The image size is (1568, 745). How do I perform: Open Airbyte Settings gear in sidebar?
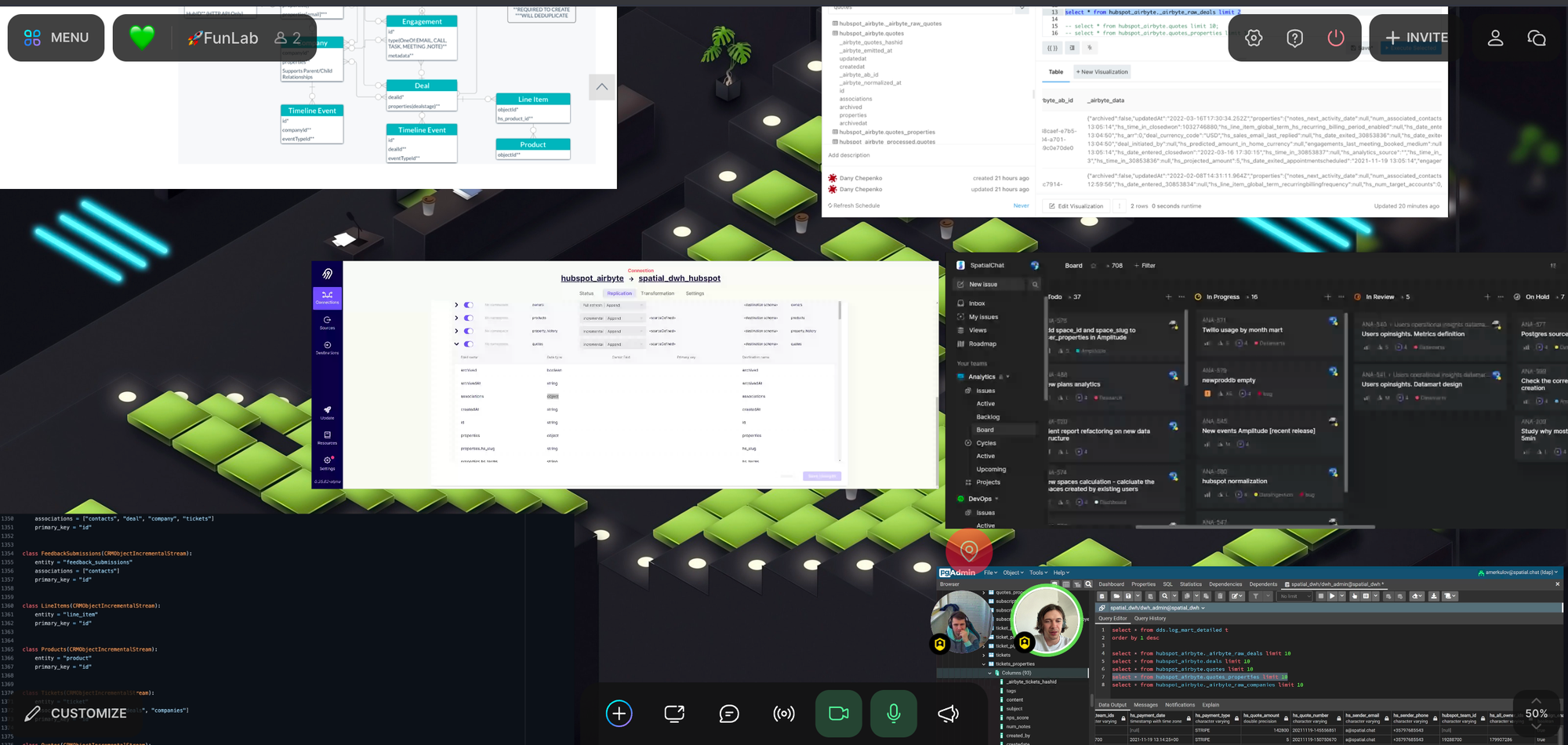(x=327, y=463)
